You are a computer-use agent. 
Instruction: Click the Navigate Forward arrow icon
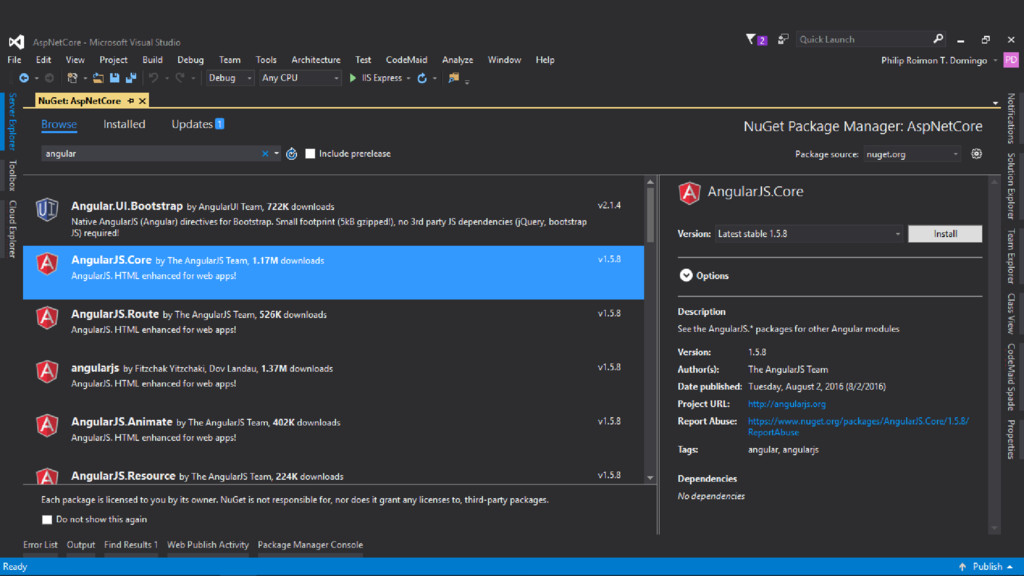point(49,78)
